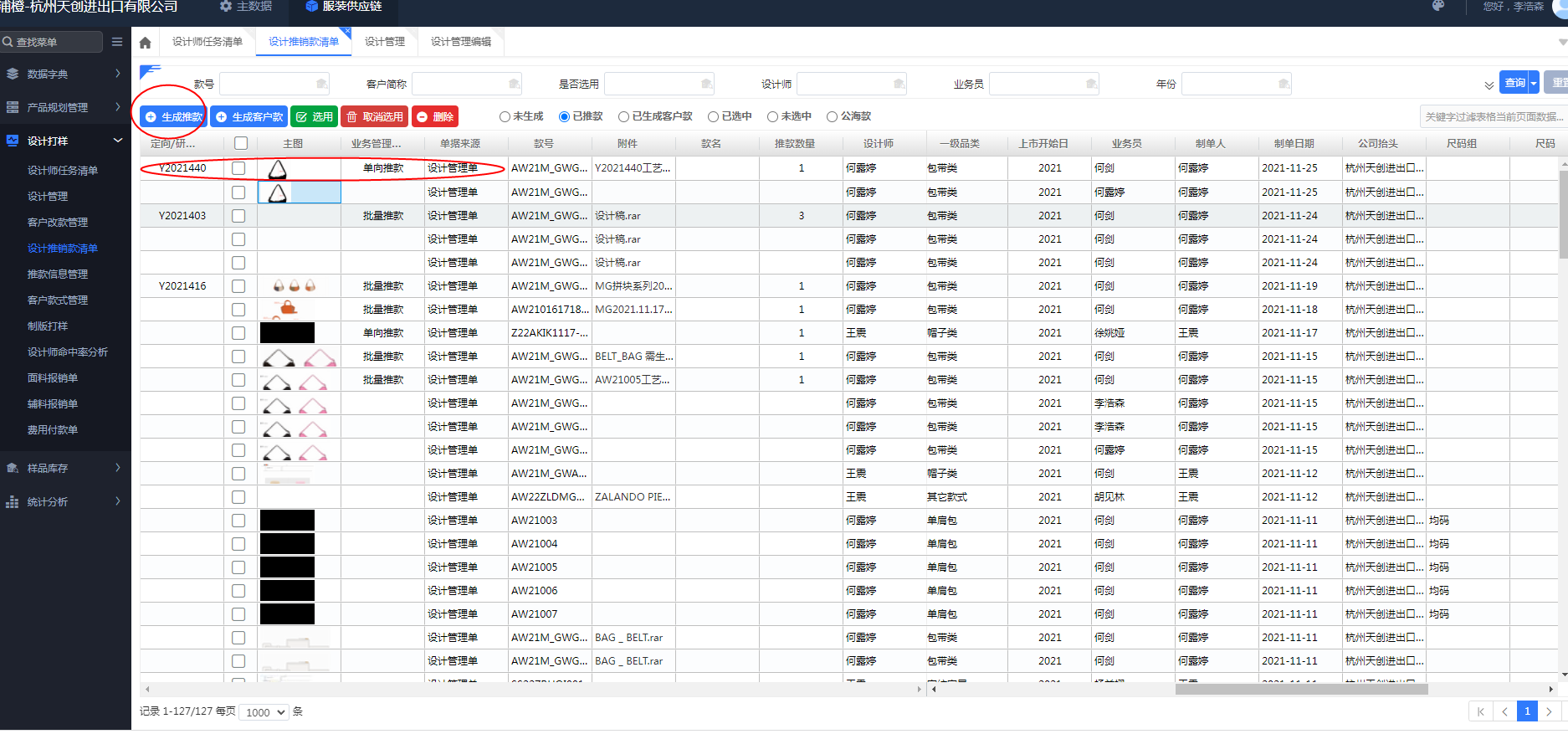Click the 统计分析 chart icon
This screenshot has height=734, width=1568.
(x=13, y=501)
